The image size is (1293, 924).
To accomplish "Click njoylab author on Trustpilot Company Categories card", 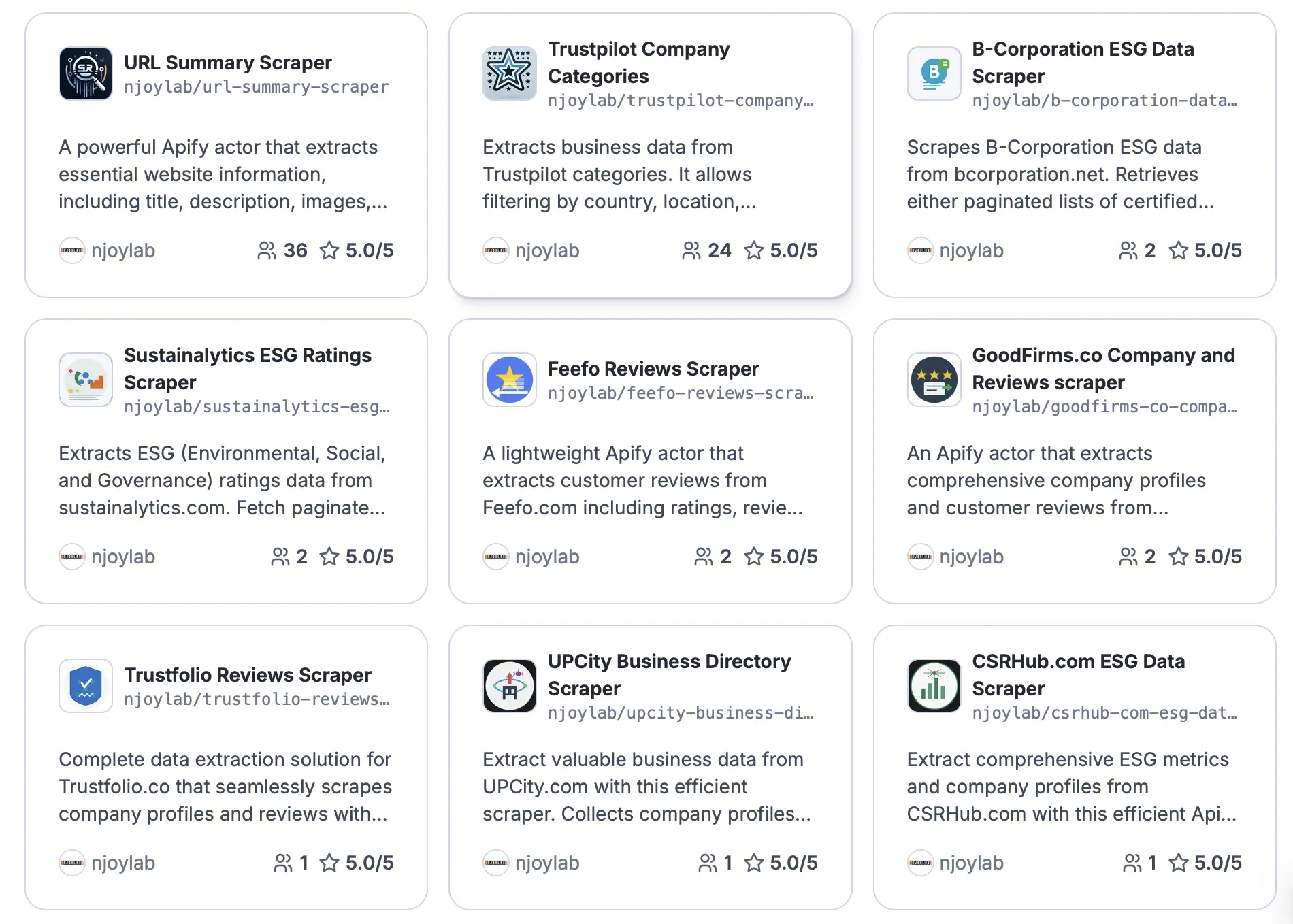I will 546,250.
